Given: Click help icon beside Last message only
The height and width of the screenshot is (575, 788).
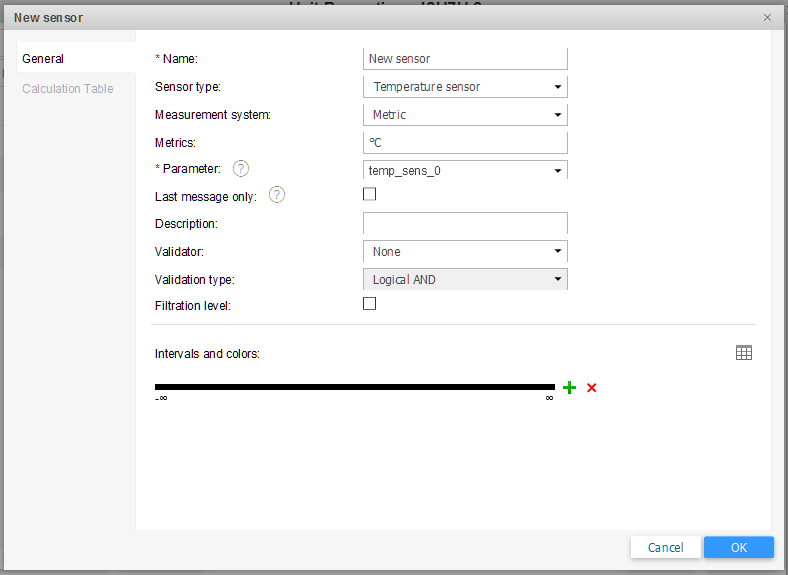Looking at the screenshot, I should click(x=277, y=195).
